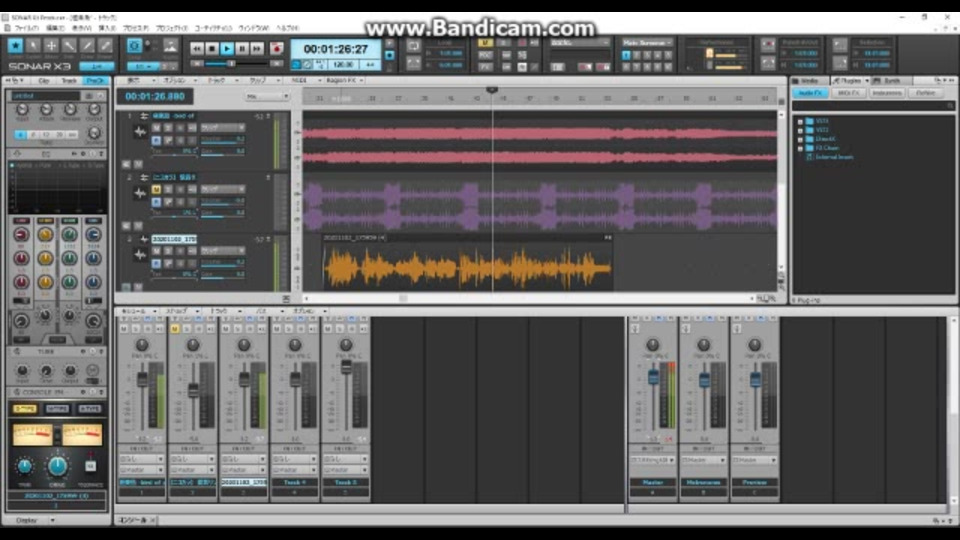Pause playback with the Pause button

click(x=242, y=48)
